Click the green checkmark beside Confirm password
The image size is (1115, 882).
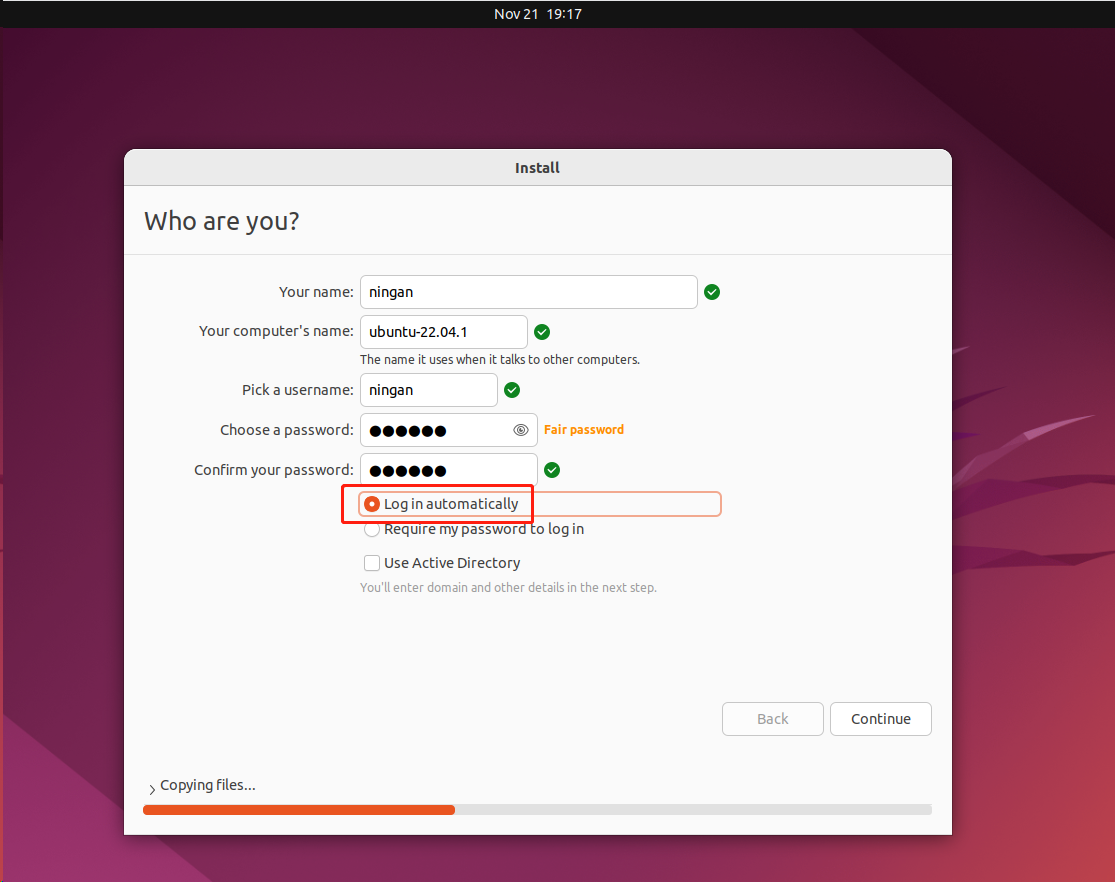(552, 470)
